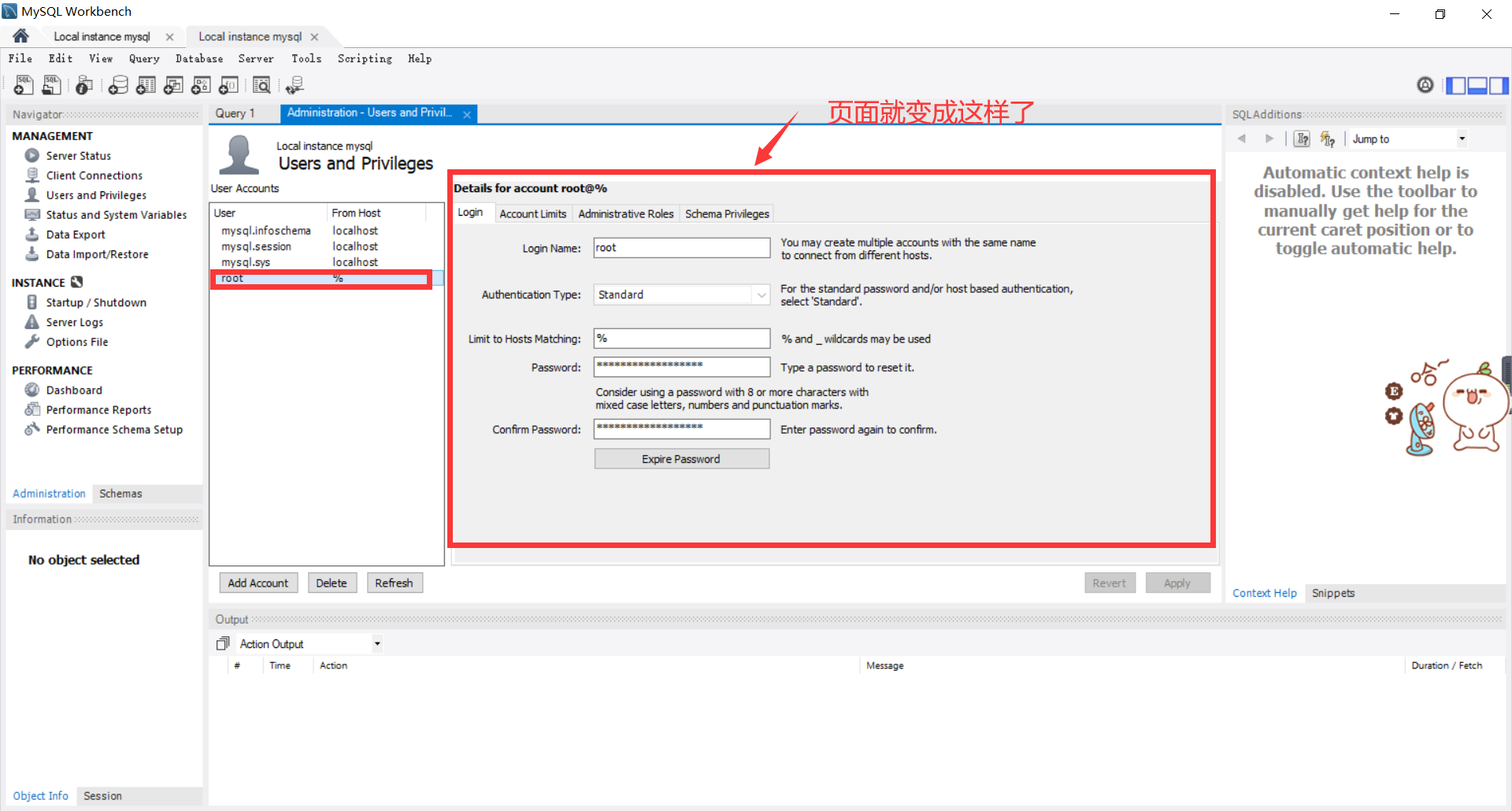This screenshot has height=811, width=1512.
Task: Open the File menu
Action: coord(20,58)
